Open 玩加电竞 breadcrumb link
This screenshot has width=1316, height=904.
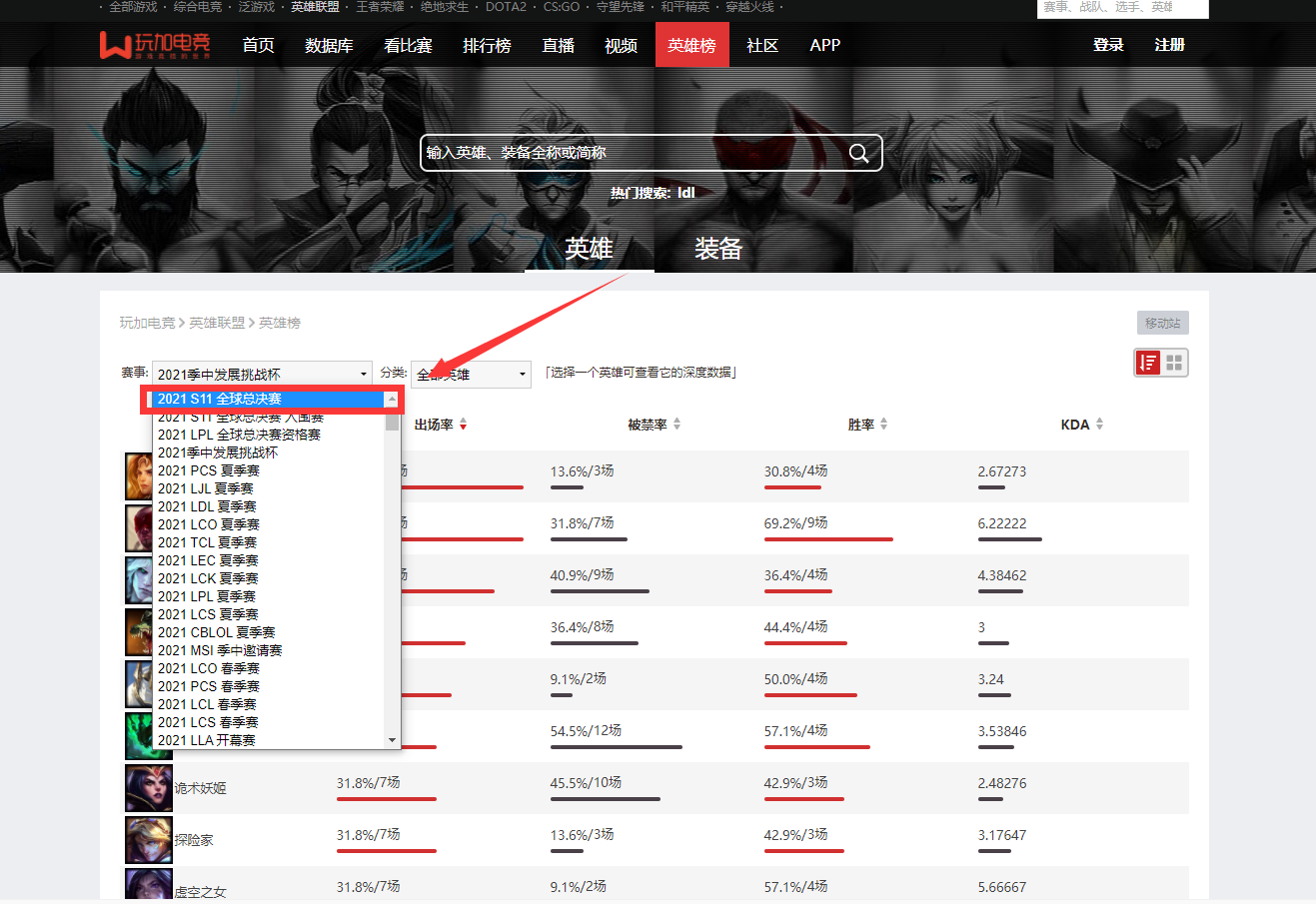click(x=147, y=323)
